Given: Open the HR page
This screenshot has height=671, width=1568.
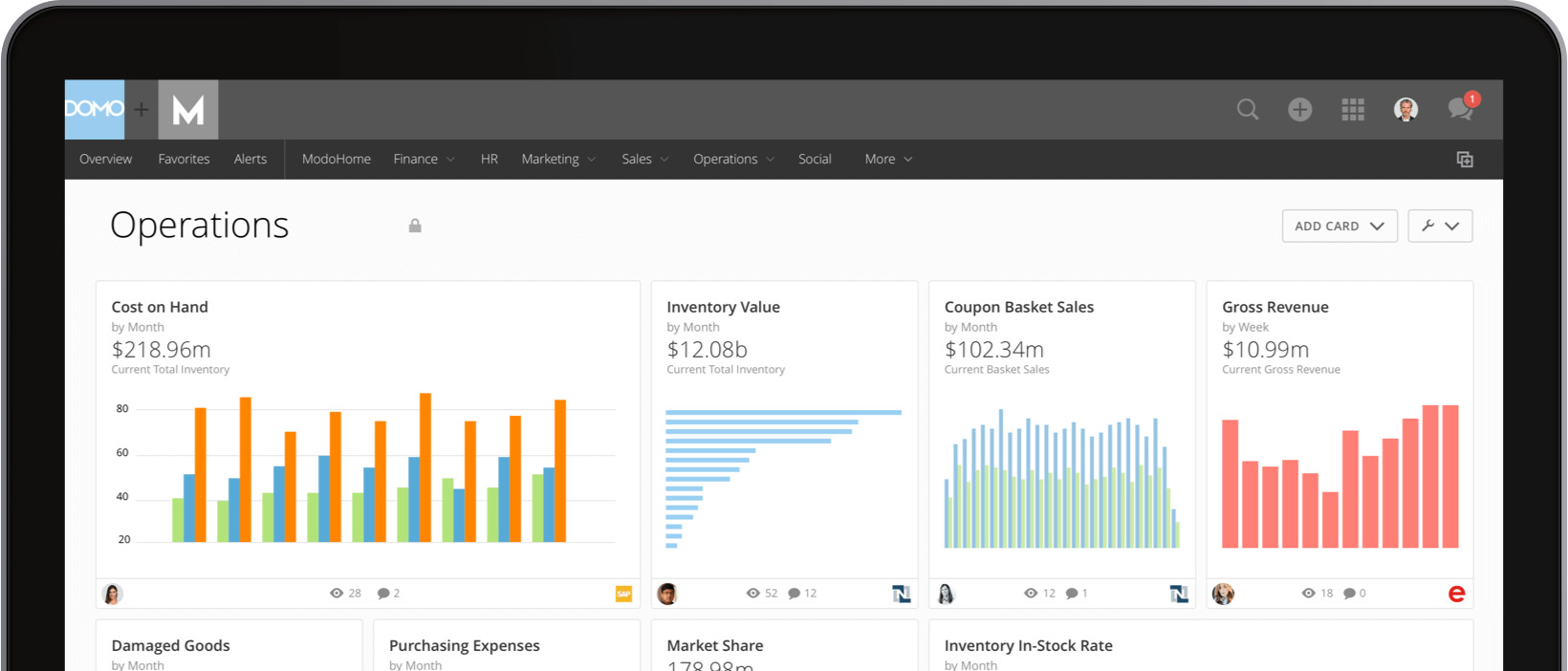Looking at the screenshot, I should (490, 160).
